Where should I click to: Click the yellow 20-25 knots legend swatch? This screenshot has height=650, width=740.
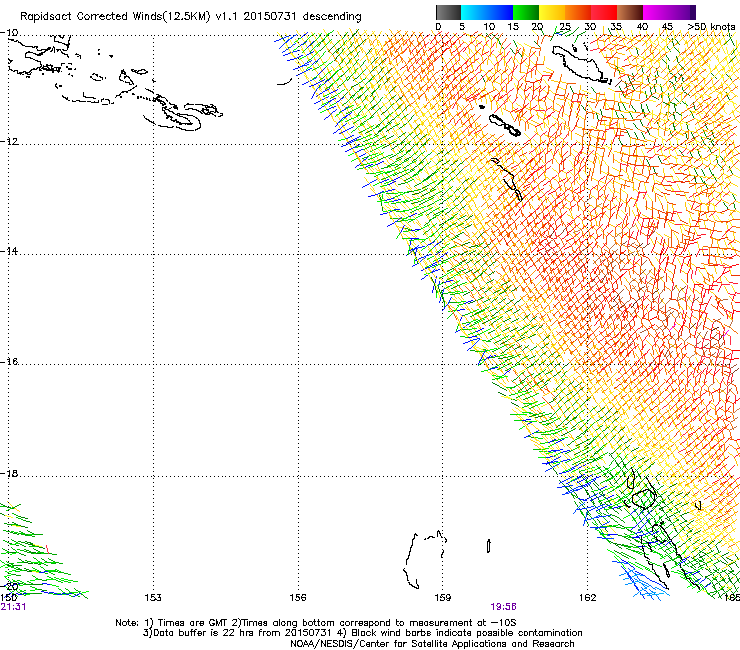tap(552, 12)
